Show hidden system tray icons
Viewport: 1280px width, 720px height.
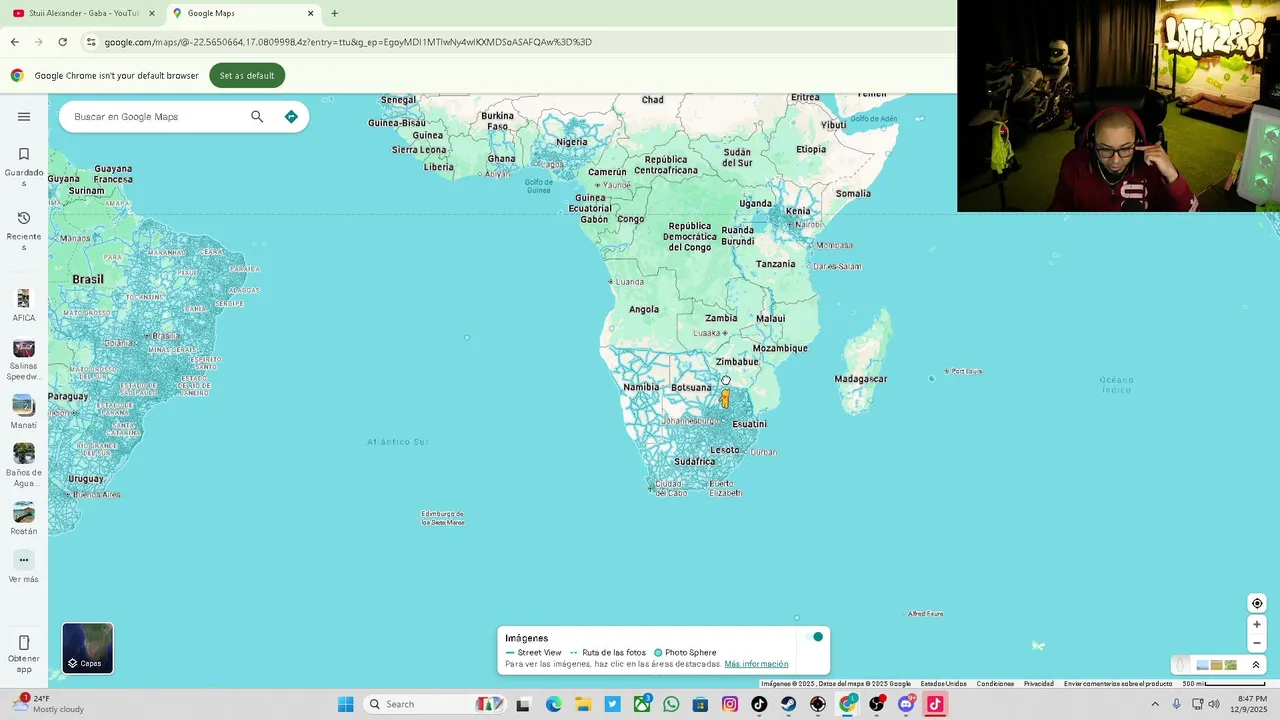pos(1155,704)
